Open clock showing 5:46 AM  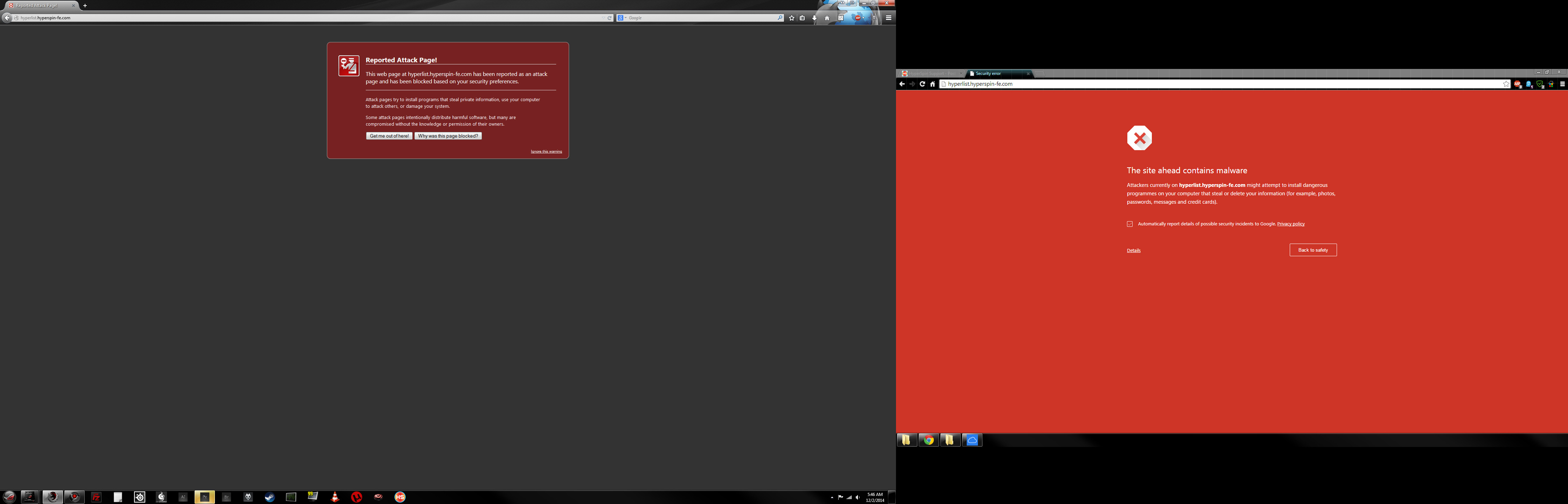(x=875, y=497)
